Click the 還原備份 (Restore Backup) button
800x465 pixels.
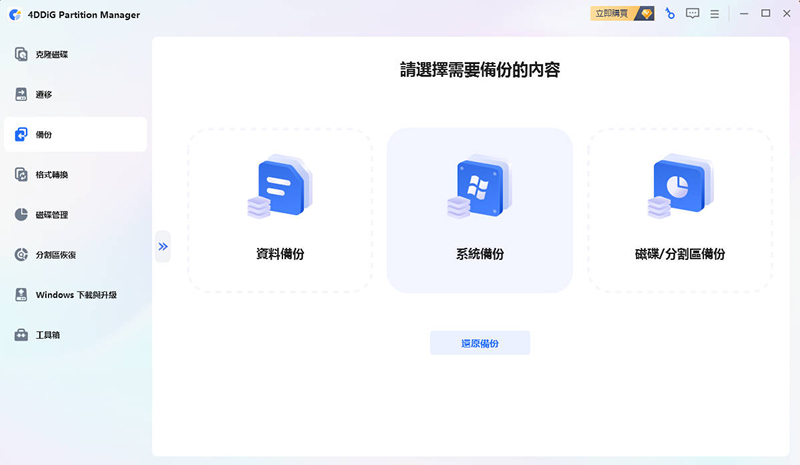tap(480, 343)
